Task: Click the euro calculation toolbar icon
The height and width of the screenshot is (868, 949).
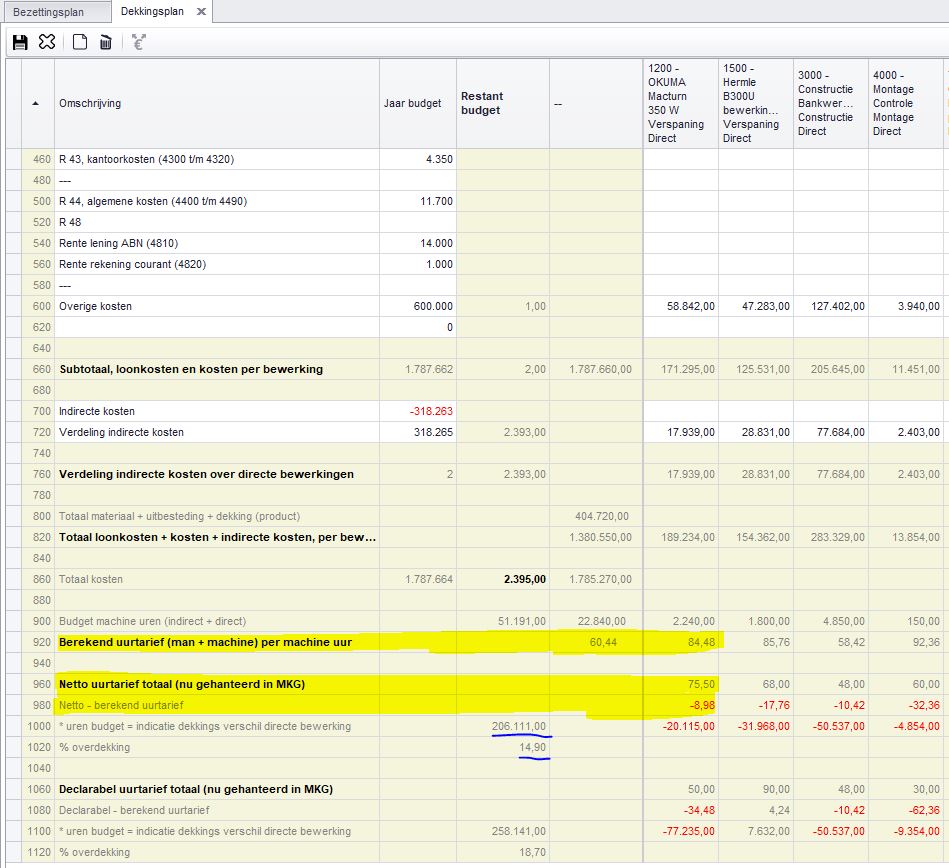Action: pos(139,42)
